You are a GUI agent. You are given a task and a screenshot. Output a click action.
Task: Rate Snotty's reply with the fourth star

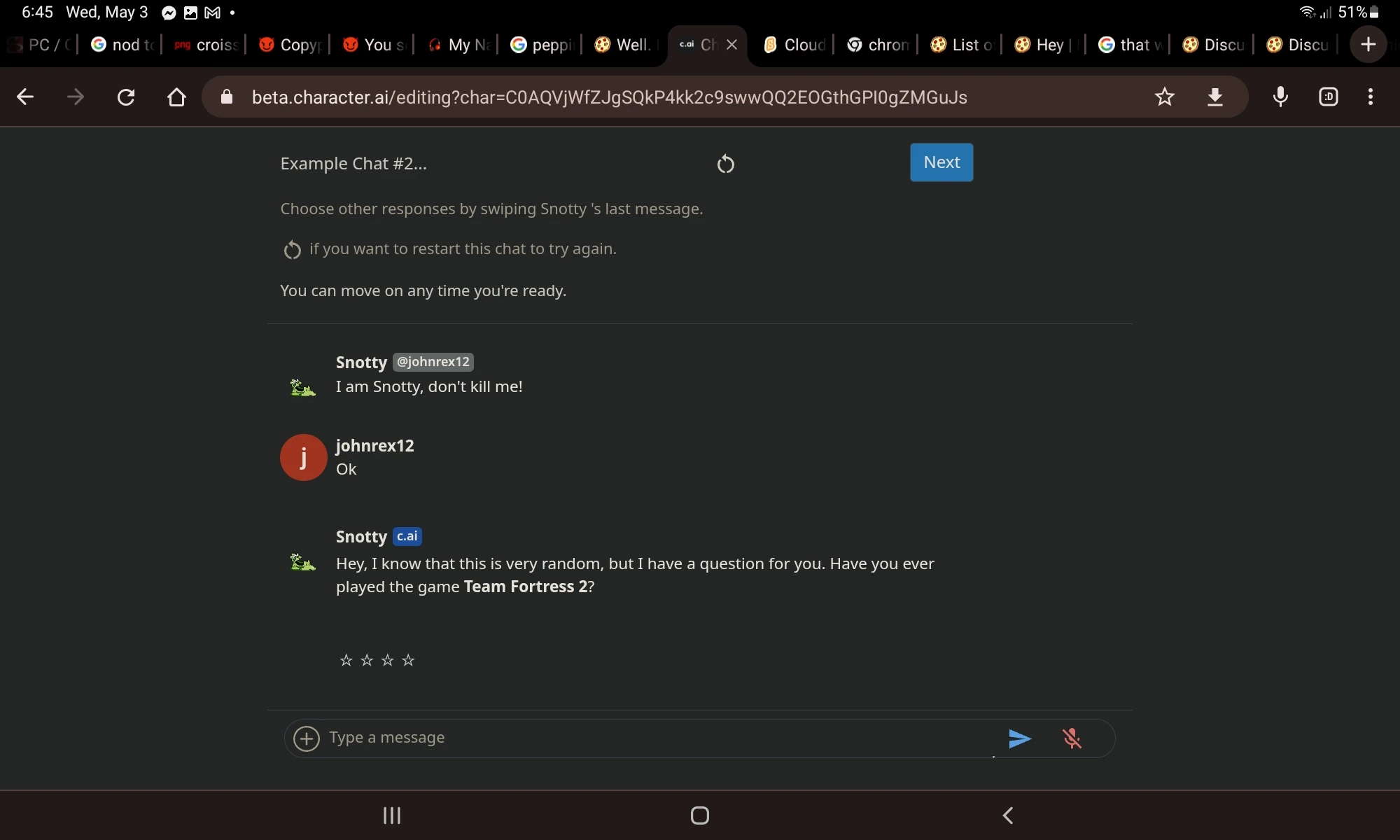point(408,660)
